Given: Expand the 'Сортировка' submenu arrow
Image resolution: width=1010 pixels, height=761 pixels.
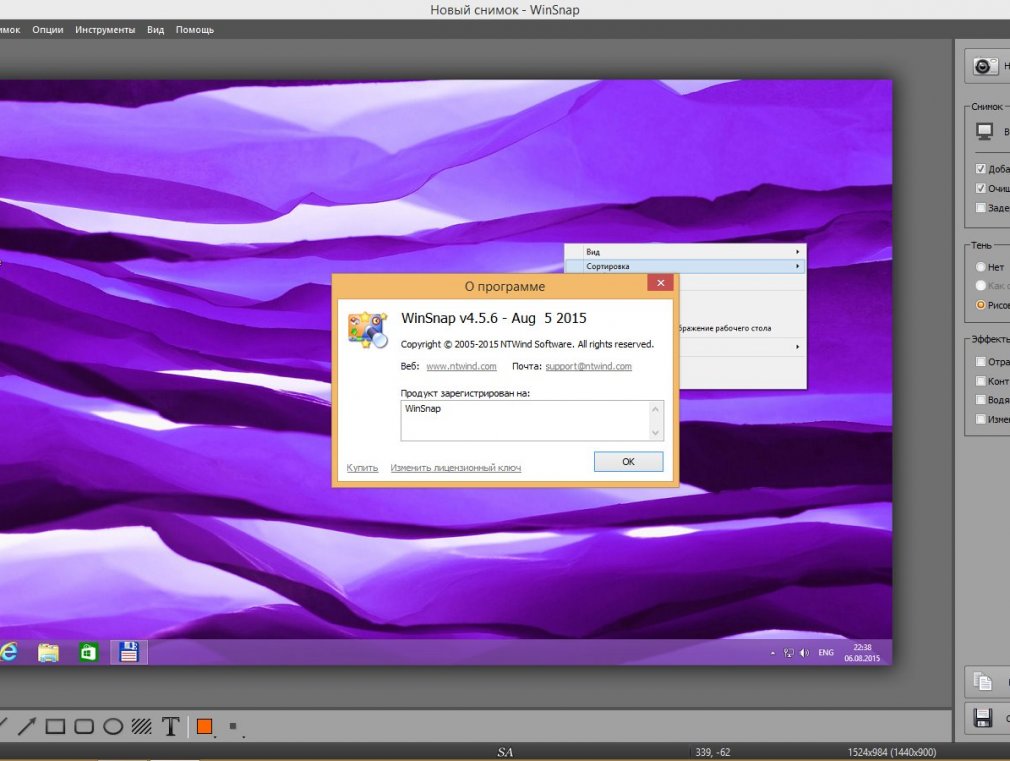Looking at the screenshot, I should (x=797, y=266).
